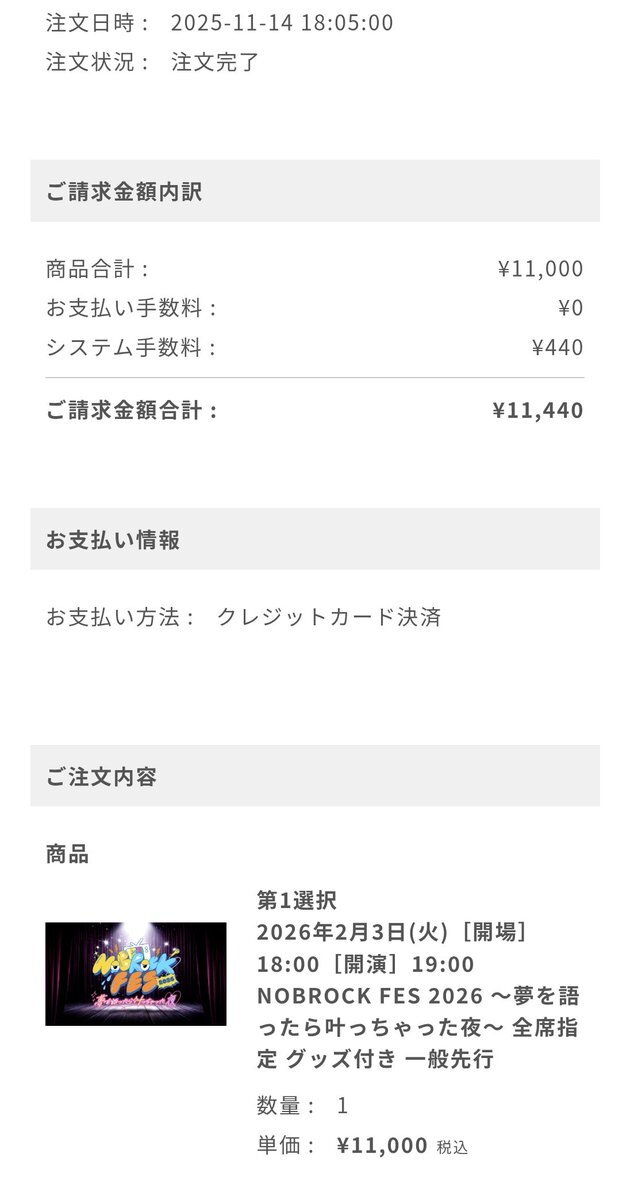
Task: Click the 商品 heading above the thumbnail
Action: (67, 854)
